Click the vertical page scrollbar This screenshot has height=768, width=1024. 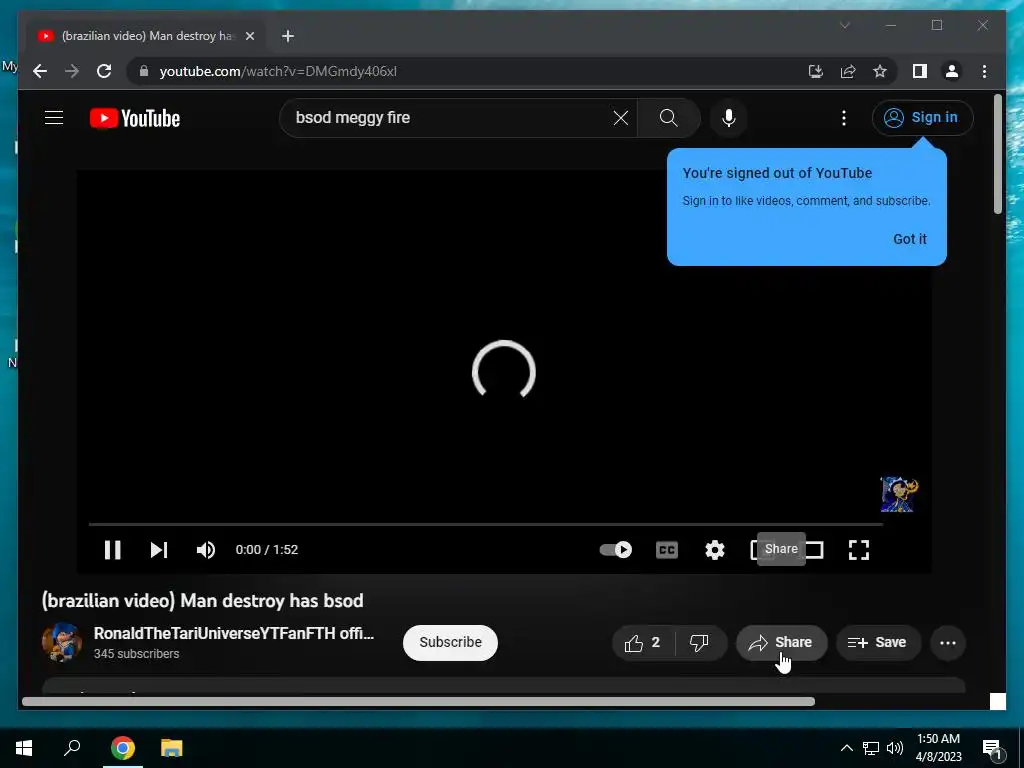click(998, 154)
